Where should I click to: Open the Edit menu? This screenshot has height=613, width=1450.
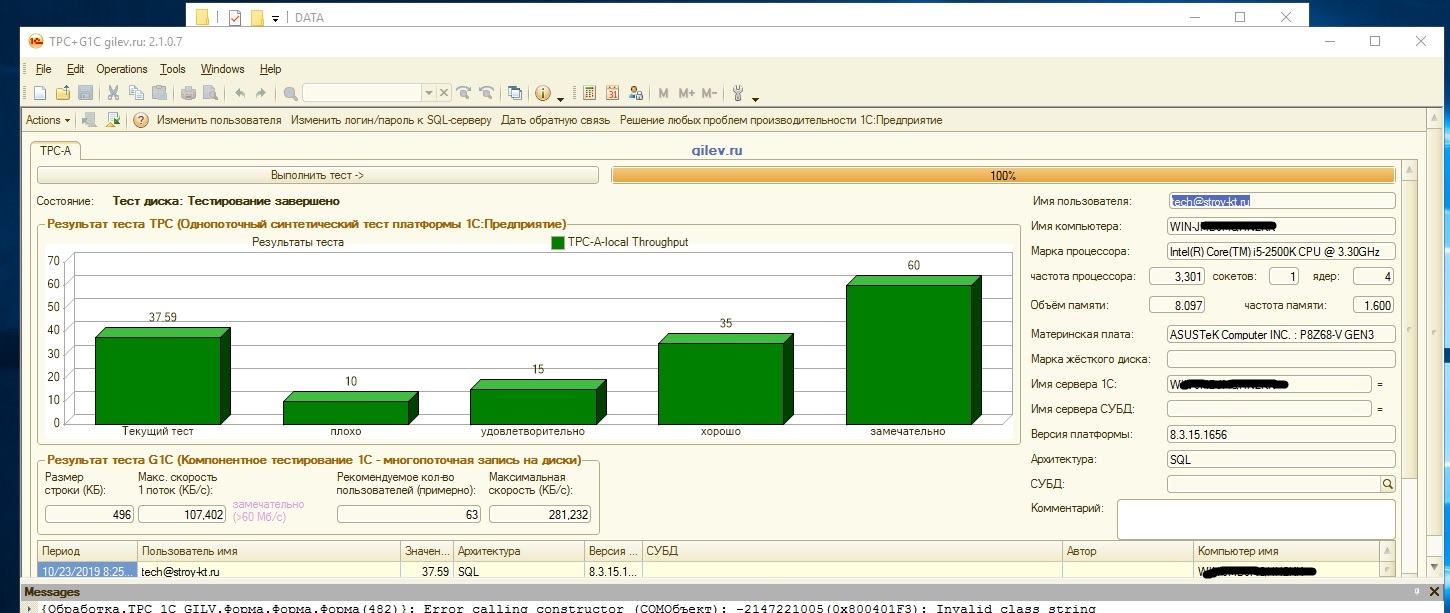click(x=76, y=69)
